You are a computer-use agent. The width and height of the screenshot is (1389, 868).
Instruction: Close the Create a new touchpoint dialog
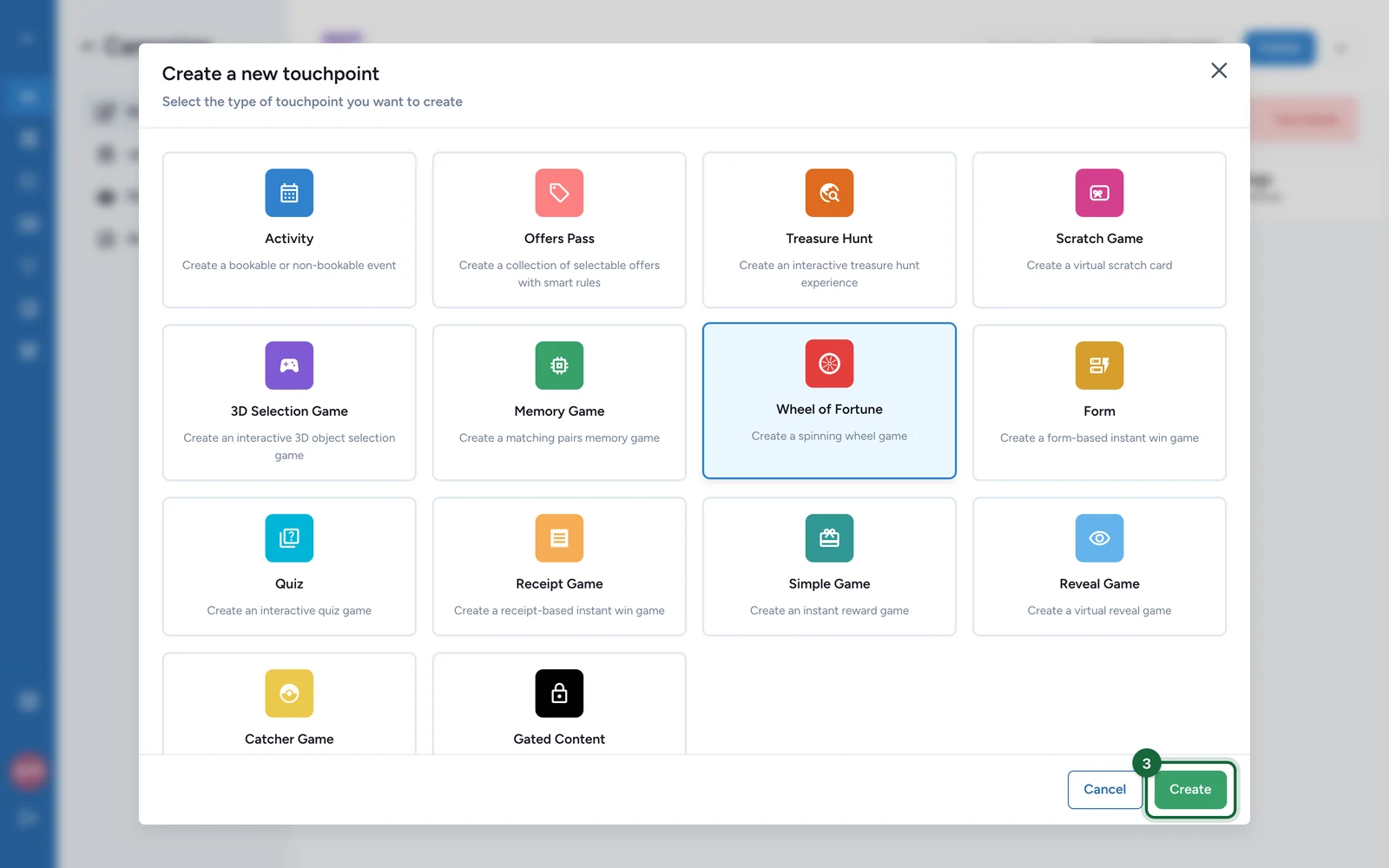[x=1219, y=70]
